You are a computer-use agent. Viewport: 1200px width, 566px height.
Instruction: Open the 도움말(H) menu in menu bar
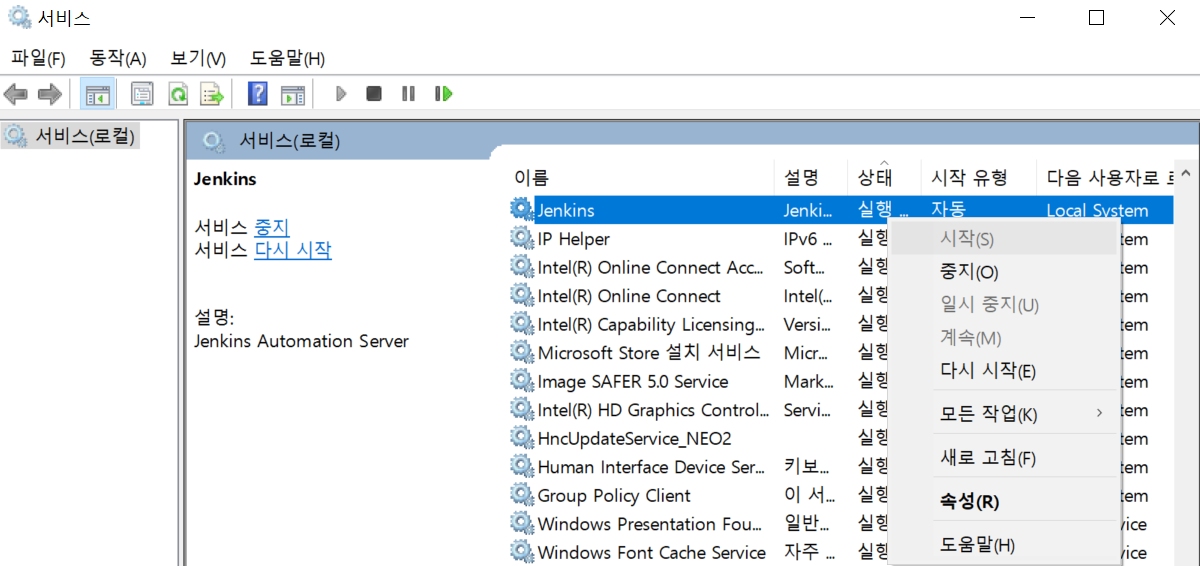[287, 58]
